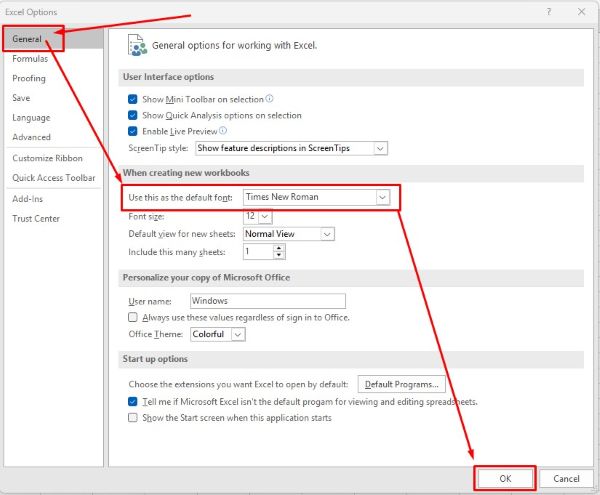Expand the default font dropdown
This screenshot has width=600, height=495.
tap(381, 197)
